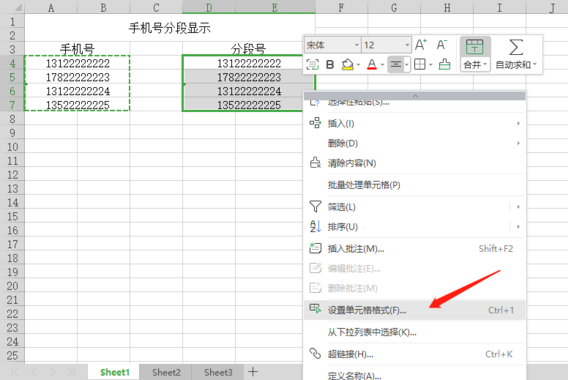Click the leftmost mini toolbar icon below font box
The image size is (568, 380).
pos(312,64)
